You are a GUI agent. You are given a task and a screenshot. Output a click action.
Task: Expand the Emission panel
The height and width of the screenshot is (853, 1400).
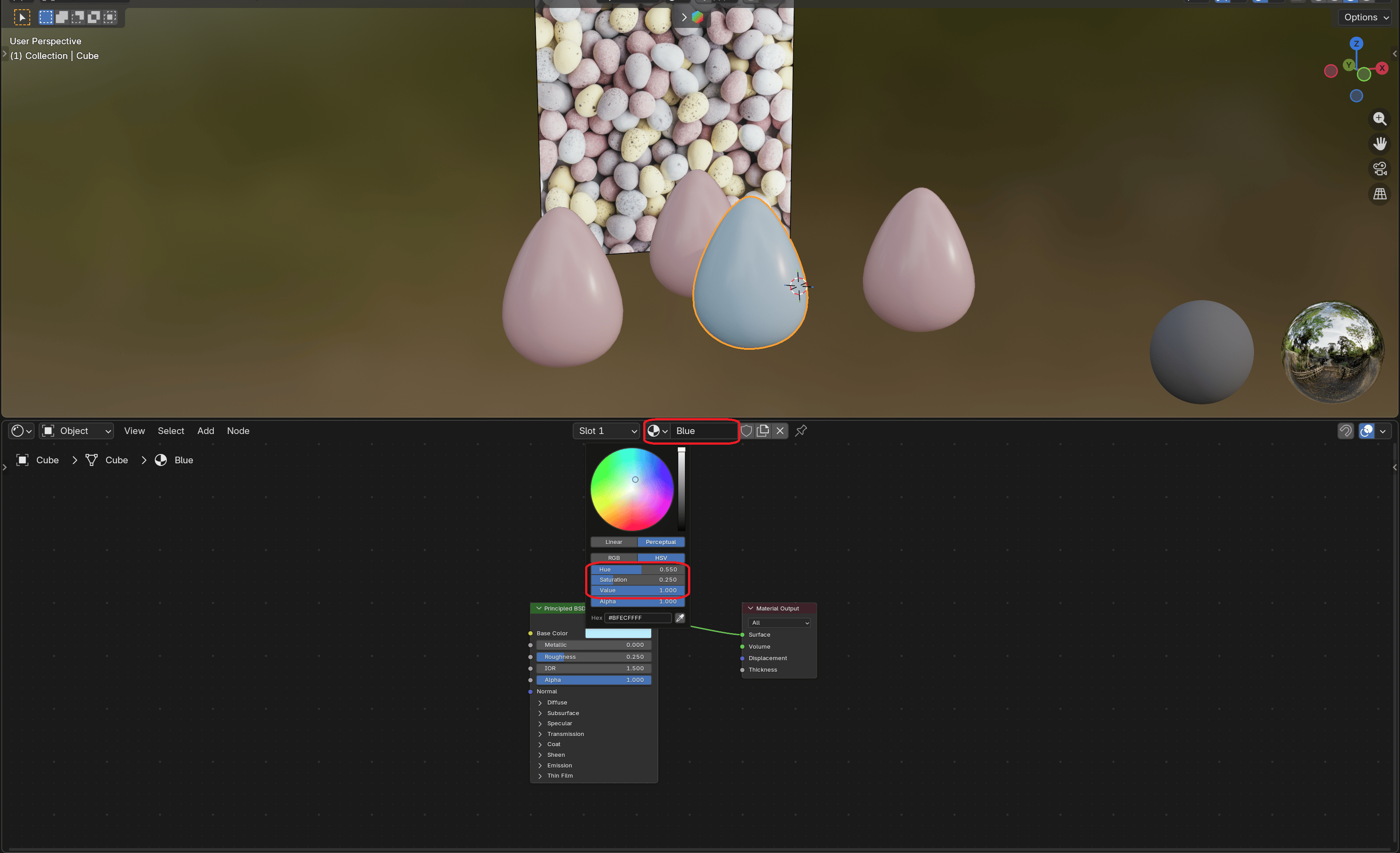[x=540, y=766]
